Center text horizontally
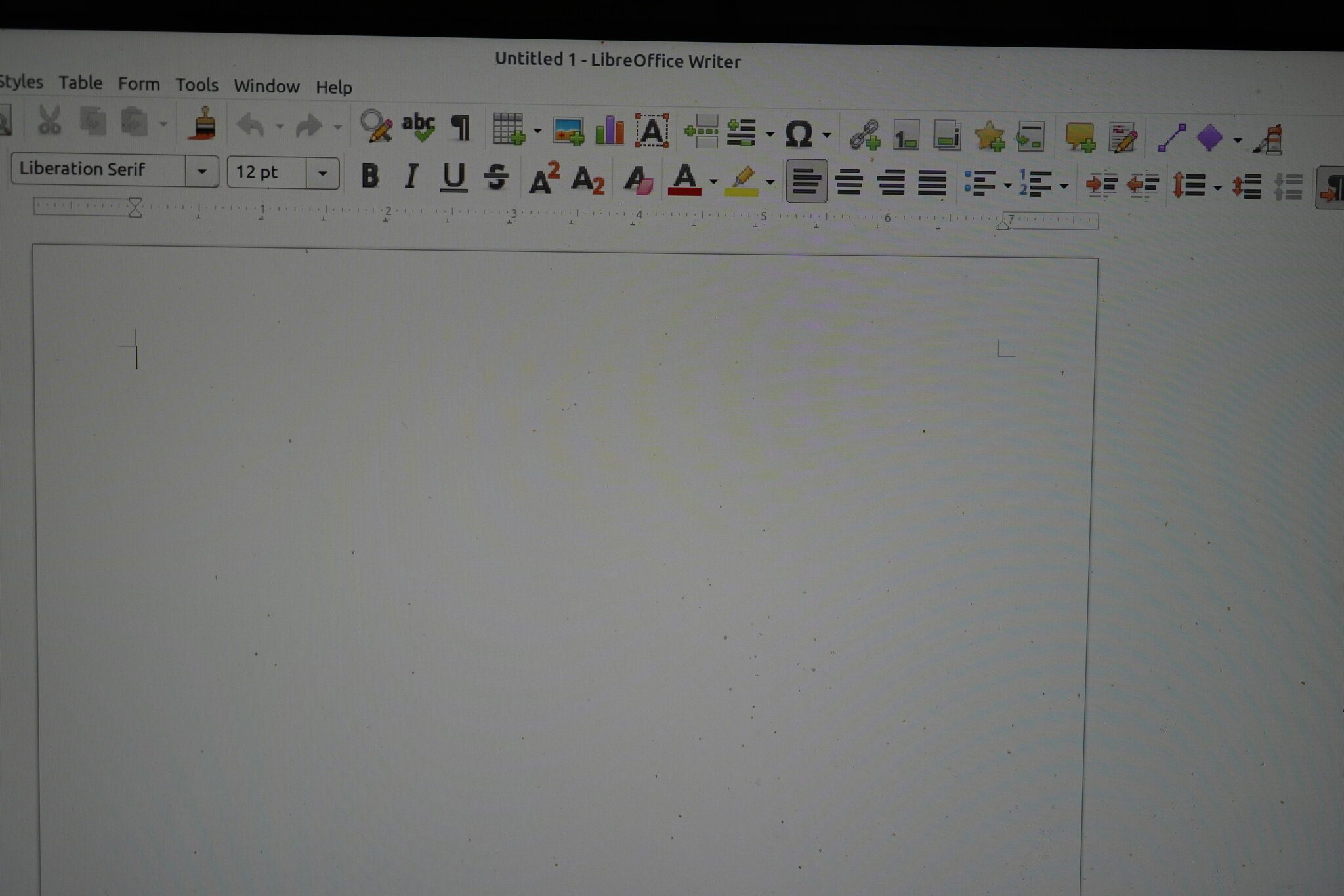The width and height of the screenshot is (1344, 896). (849, 182)
